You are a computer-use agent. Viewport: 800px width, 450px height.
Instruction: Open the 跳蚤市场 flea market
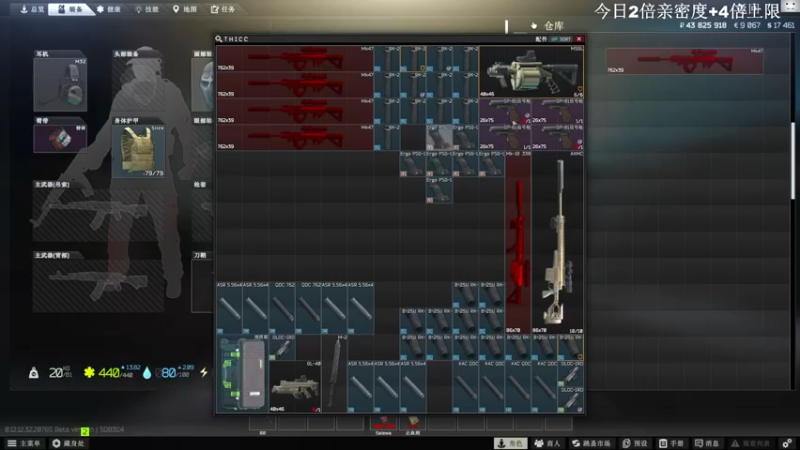[592, 443]
